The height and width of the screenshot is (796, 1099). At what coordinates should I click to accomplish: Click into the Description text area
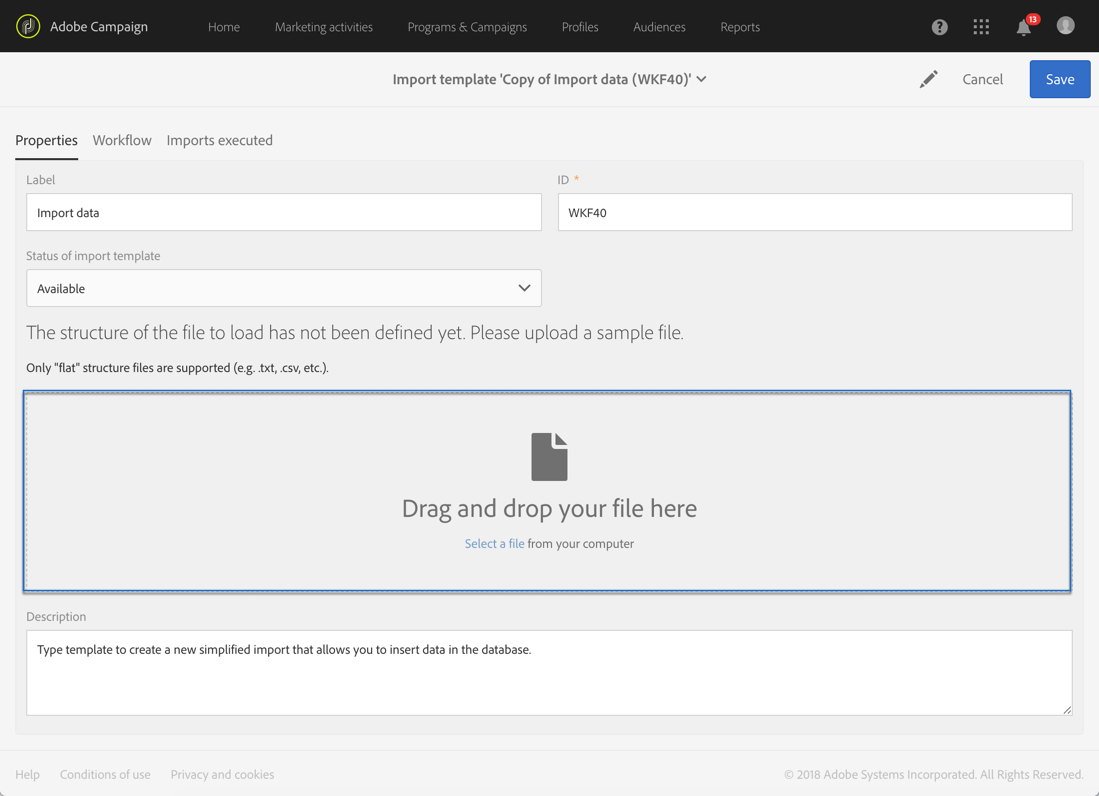click(x=549, y=673)
